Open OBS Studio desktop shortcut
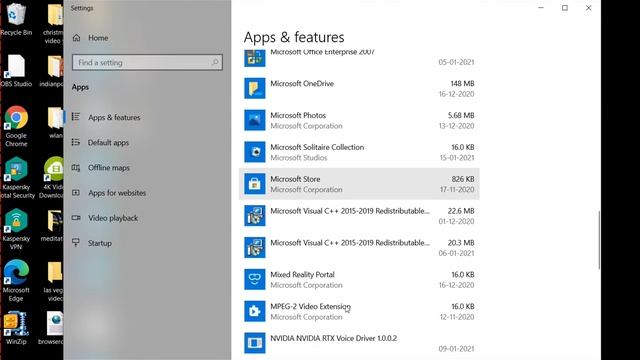 pos(16,71)
